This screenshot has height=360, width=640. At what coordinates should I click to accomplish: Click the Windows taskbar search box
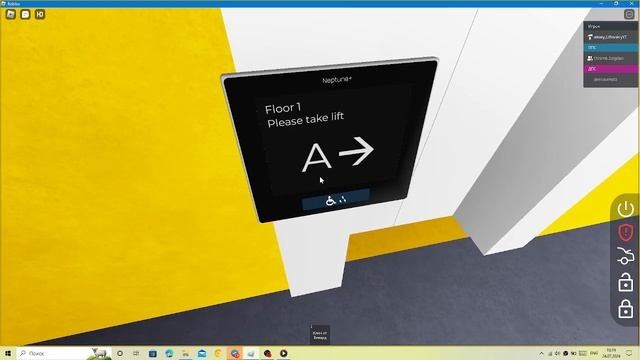[64, 353]
